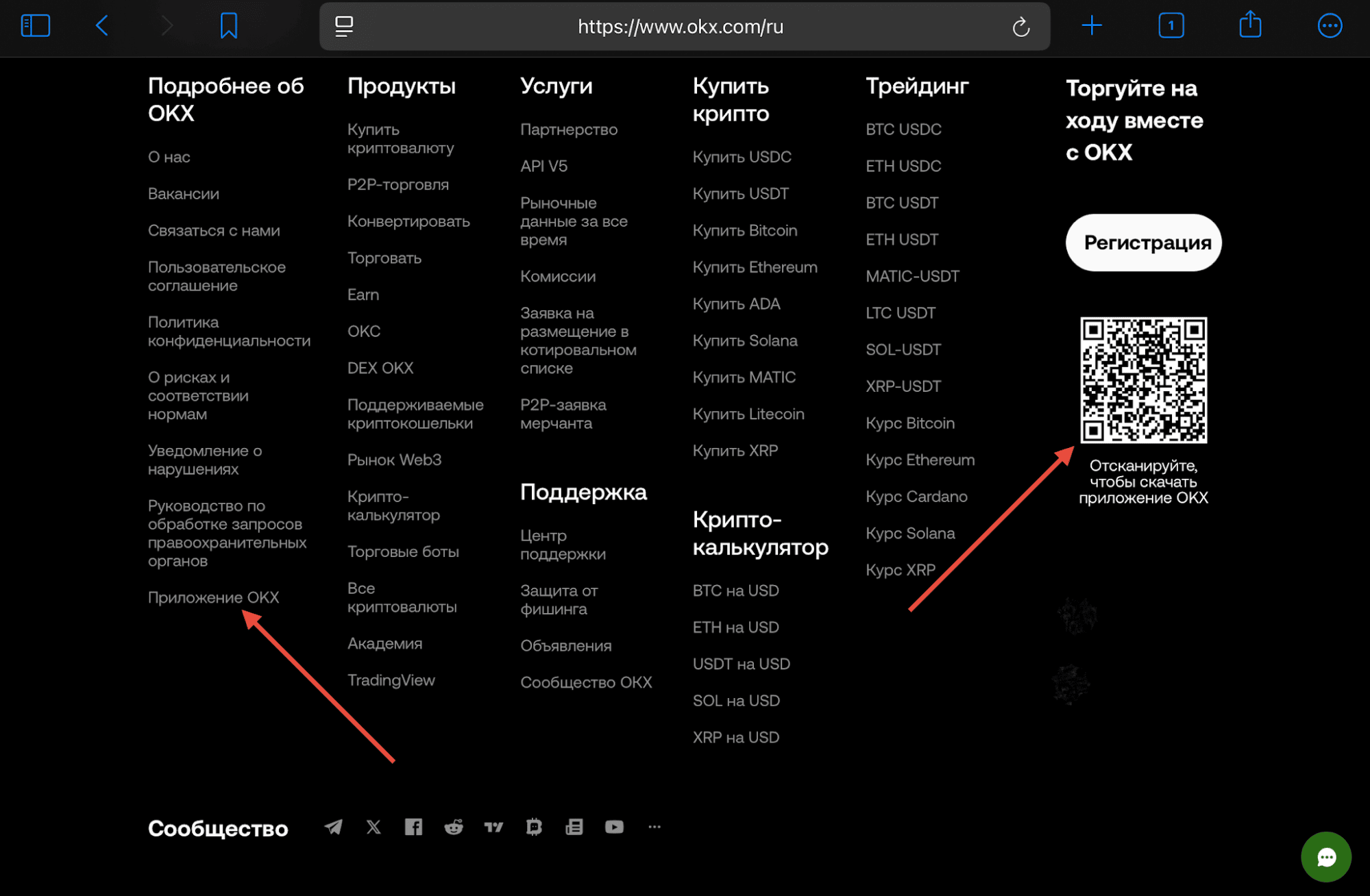Open Курс Bitcoin link
1370x896 pixels.
tap(909, 423)
